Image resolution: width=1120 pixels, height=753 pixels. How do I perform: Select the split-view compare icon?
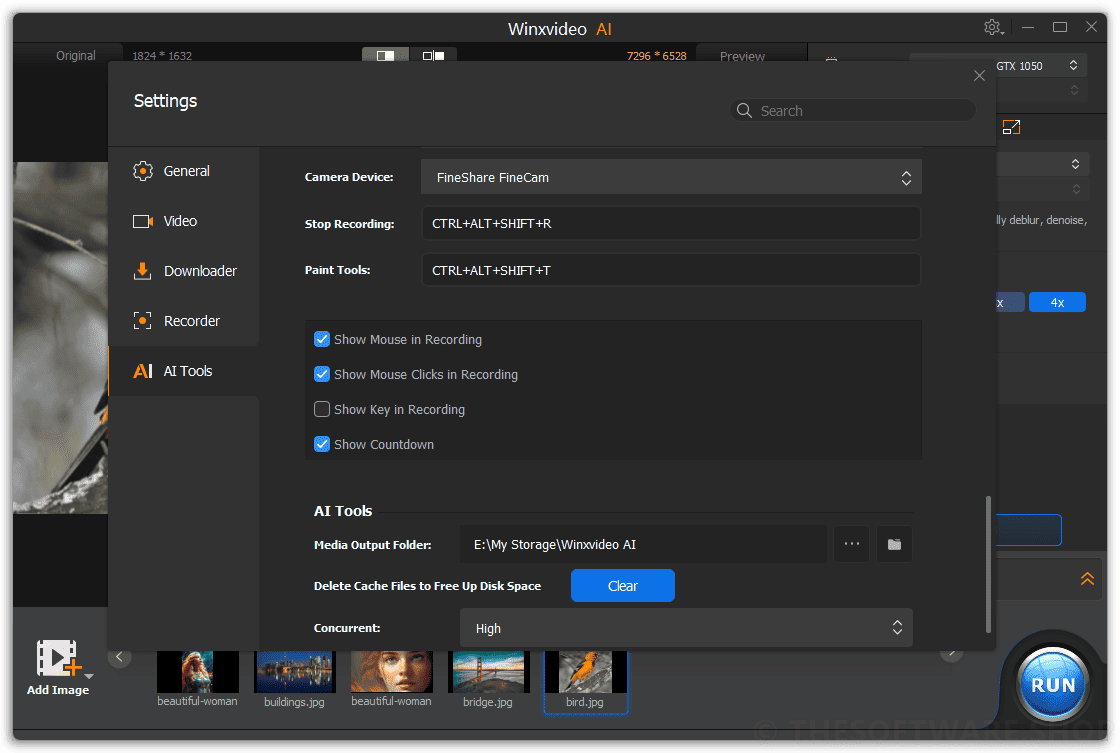click(385, 56)
